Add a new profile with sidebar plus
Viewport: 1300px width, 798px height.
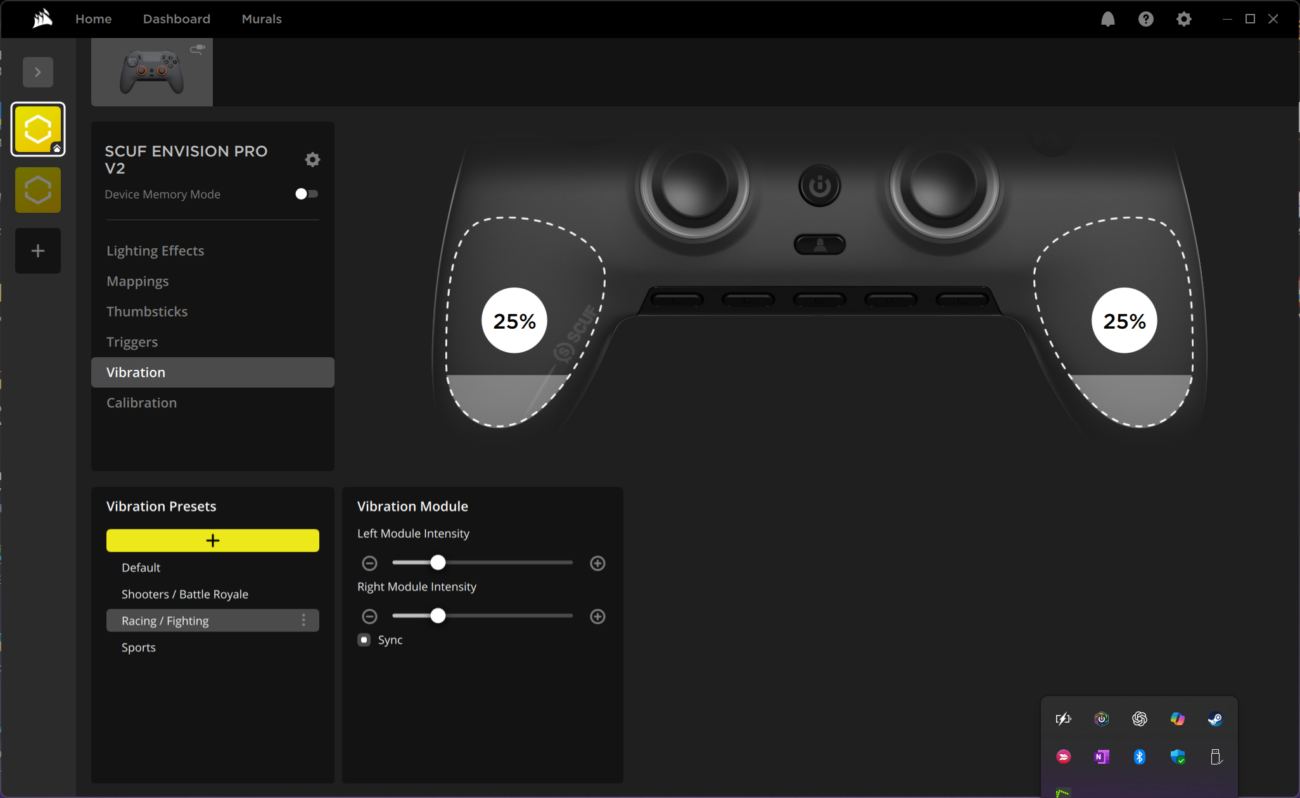(x=38, y=251)
